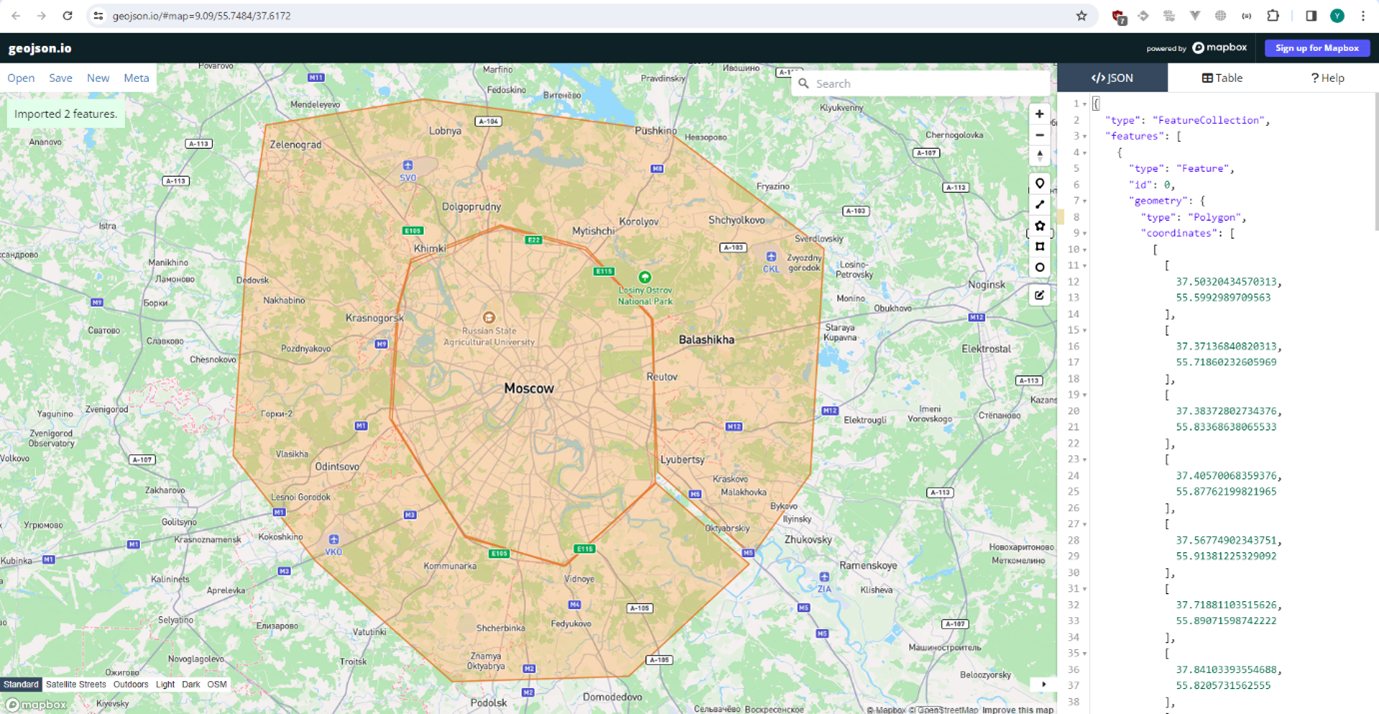1379x714 pixels.
Task: Collapse the "coordinates" fold arrow on line 9
Action: tap(1085, 233)
